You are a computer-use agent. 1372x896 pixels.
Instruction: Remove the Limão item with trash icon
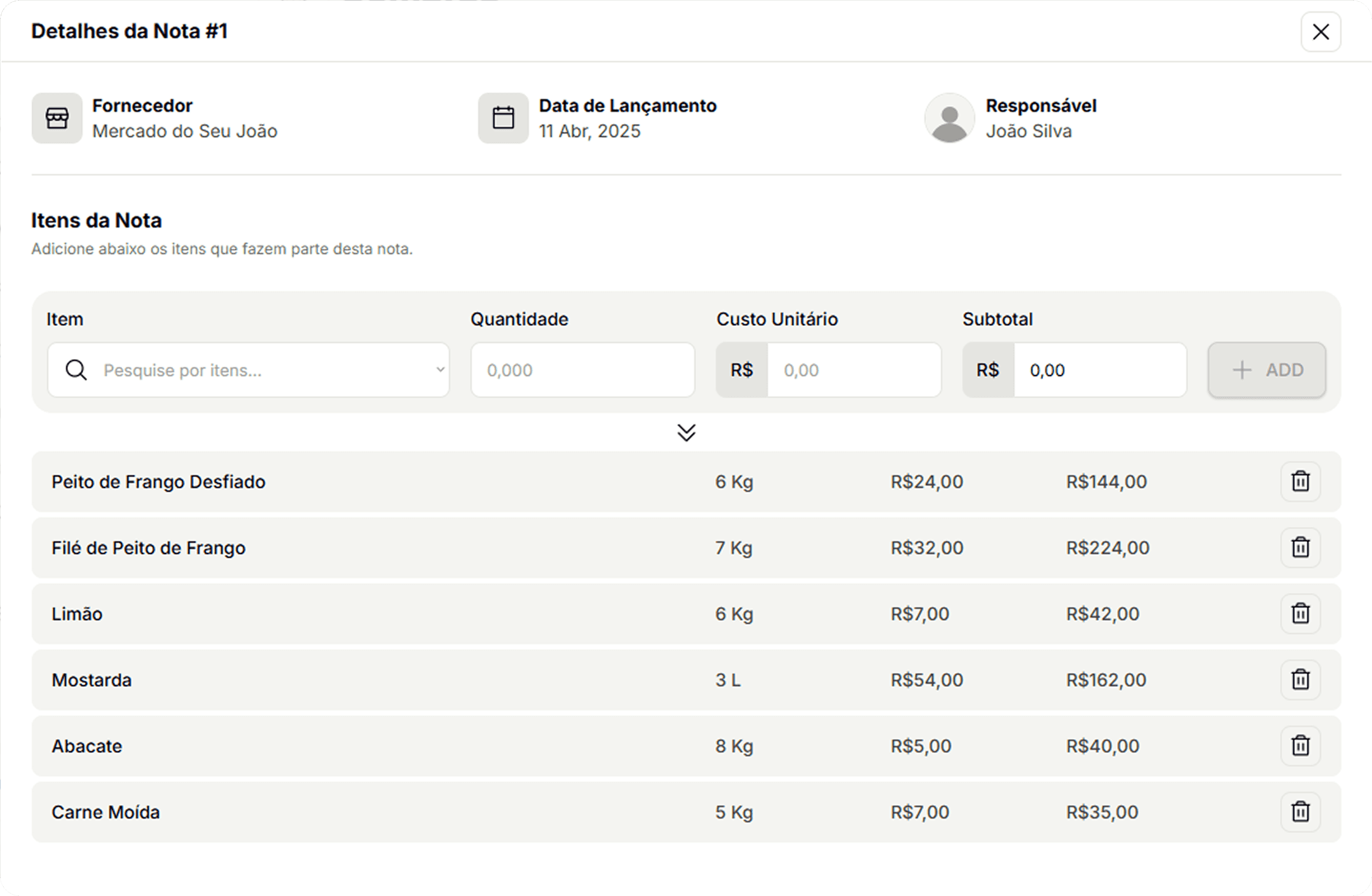pyautogui.click(x=1300, y=614)
